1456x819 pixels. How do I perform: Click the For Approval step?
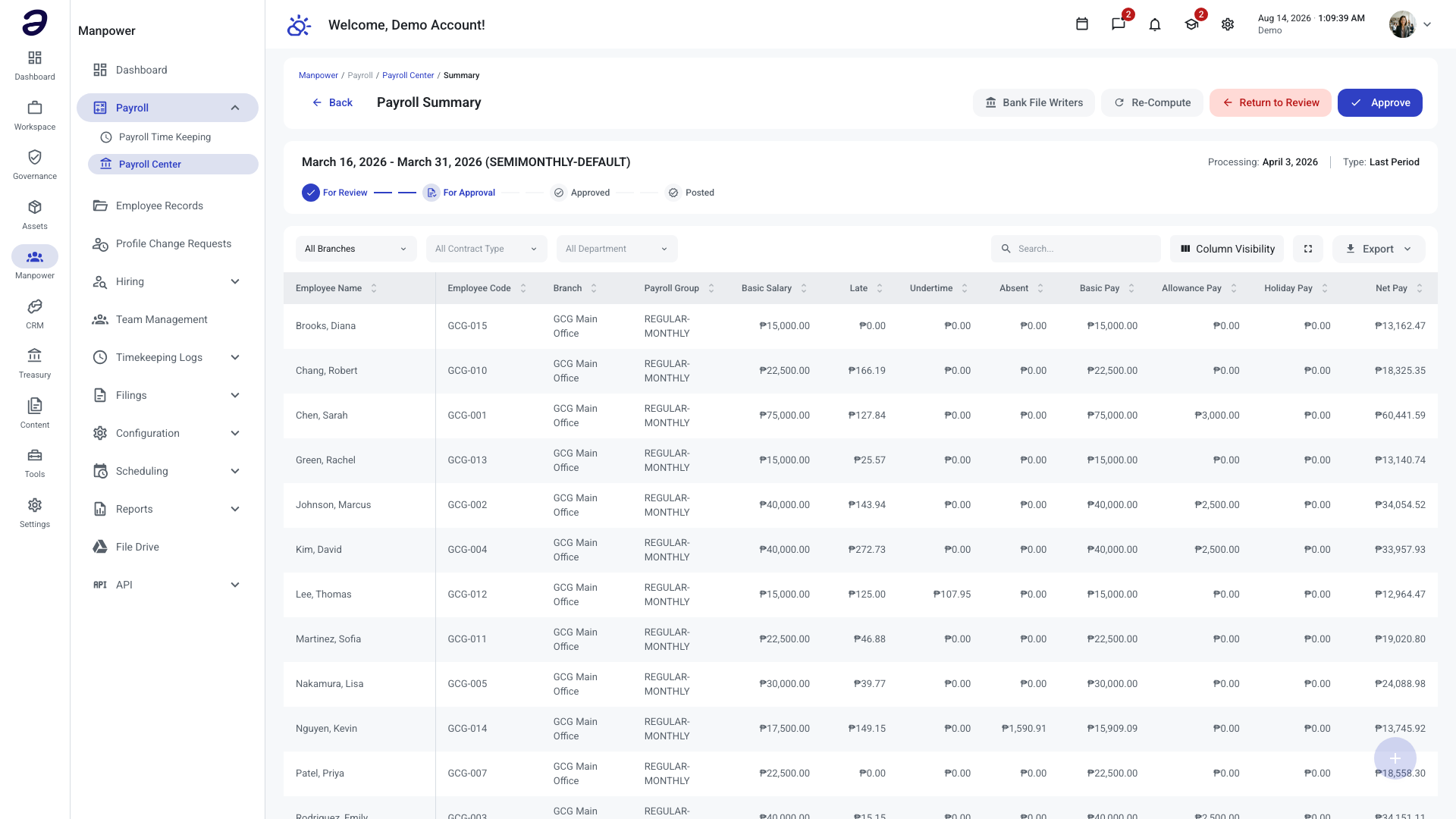[x=460, y=193]
